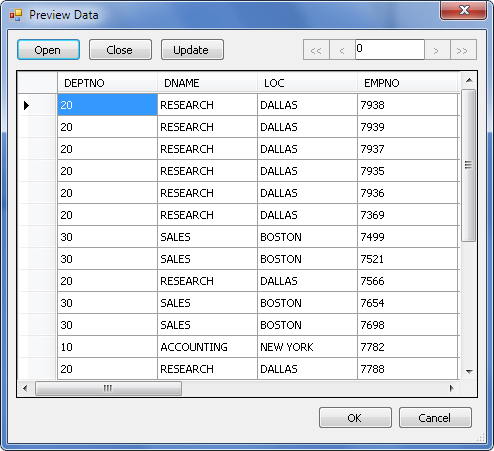Click DALLAS cell in row 7788
The height and width of the screenshot is (451, 494).
(x=307, y=369)
